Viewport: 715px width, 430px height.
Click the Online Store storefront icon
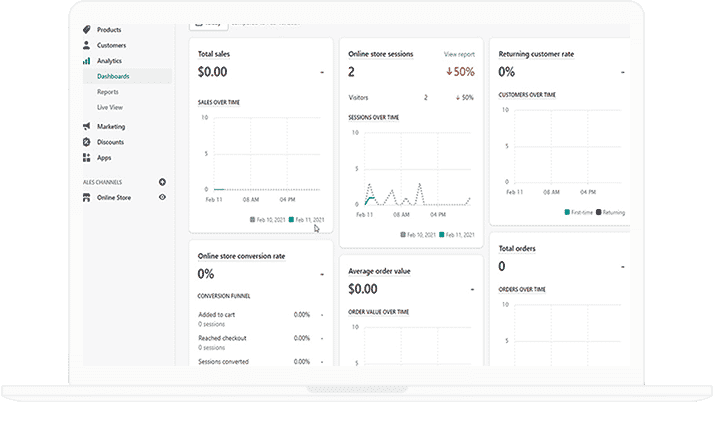point(87,197)
